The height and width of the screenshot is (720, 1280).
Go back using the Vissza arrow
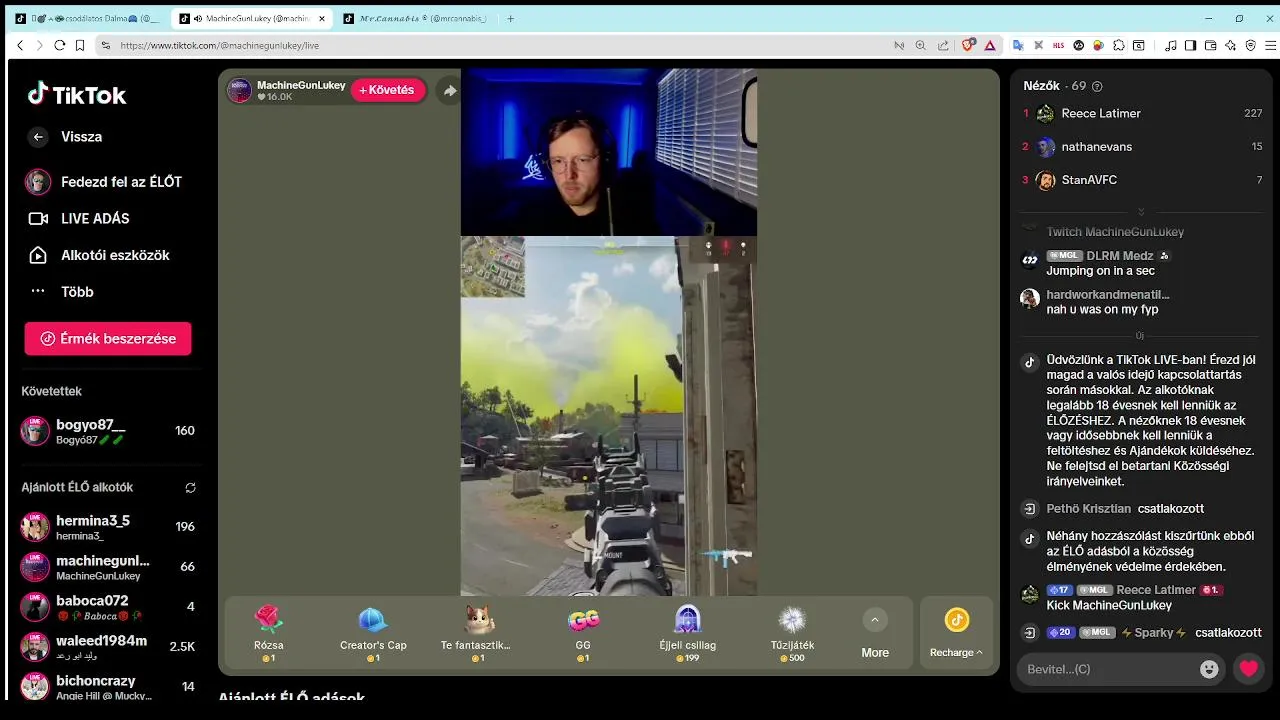(x=38, y=137)
